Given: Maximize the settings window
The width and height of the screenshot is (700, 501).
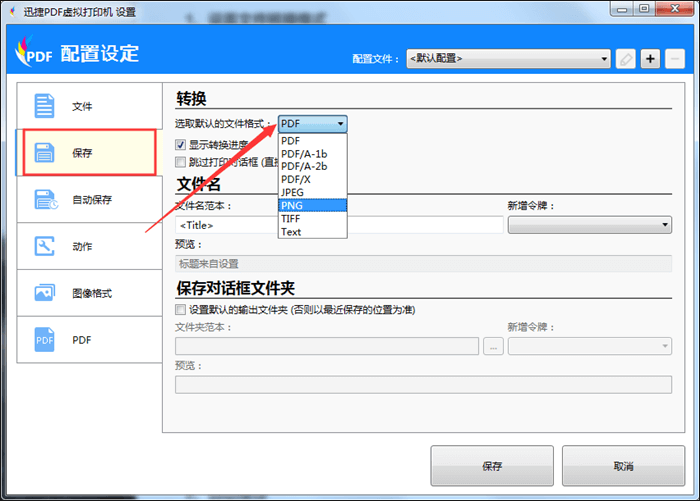Looking at the screenshot, I should (644, 9).
